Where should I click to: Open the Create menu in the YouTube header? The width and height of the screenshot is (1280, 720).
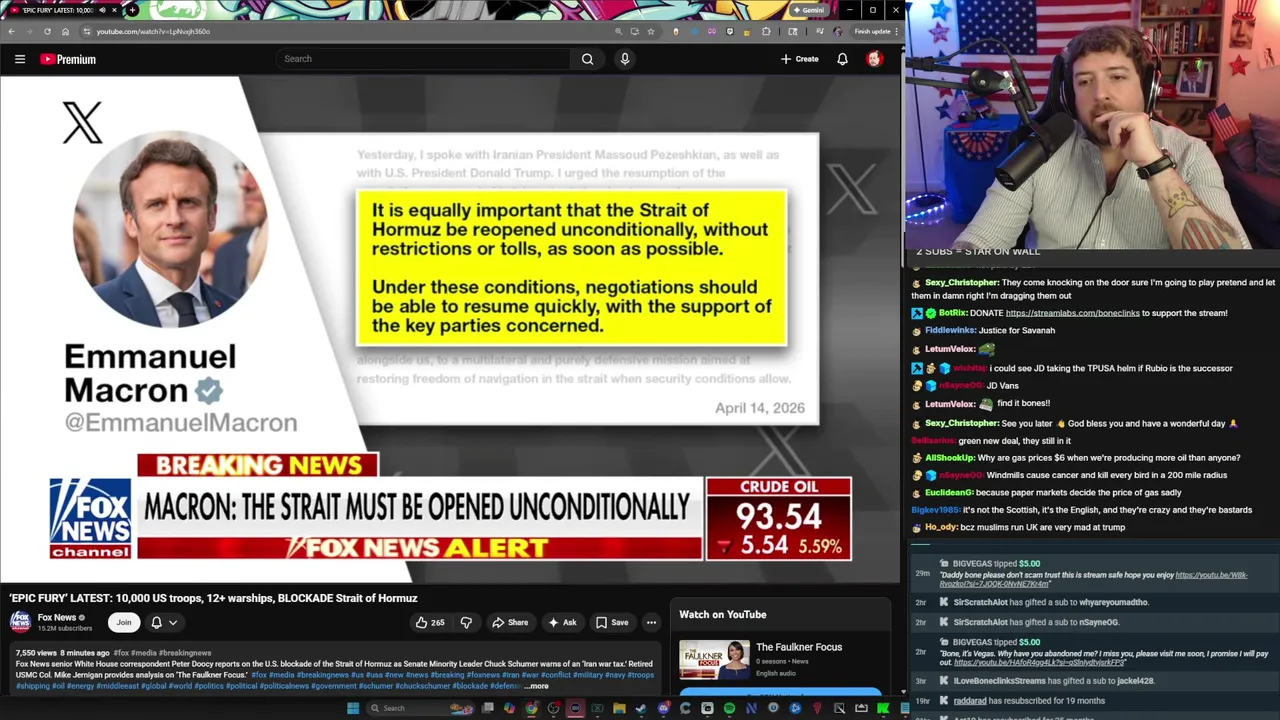coord(800,59)
